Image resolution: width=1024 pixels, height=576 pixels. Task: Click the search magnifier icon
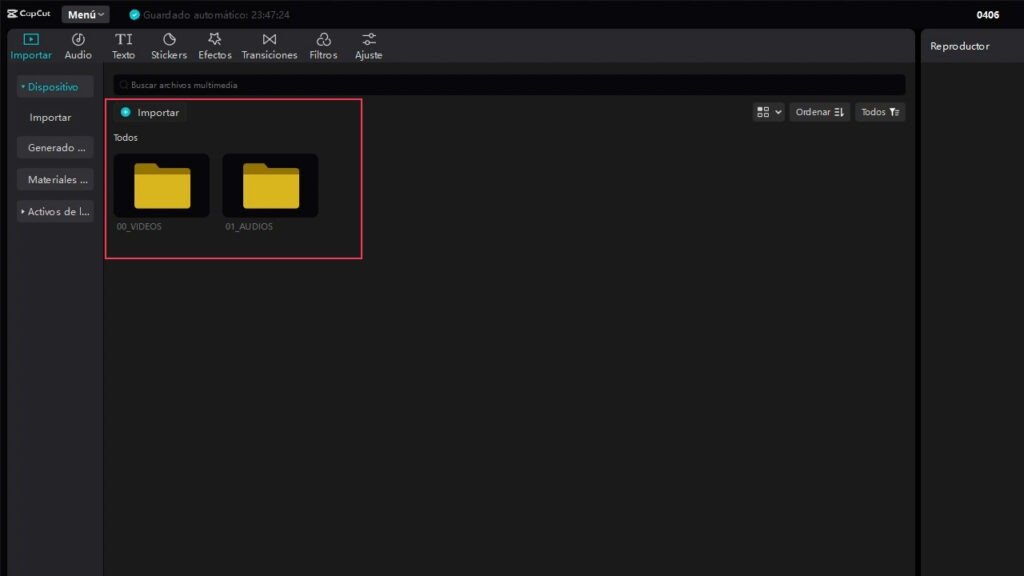coord(123,85)
